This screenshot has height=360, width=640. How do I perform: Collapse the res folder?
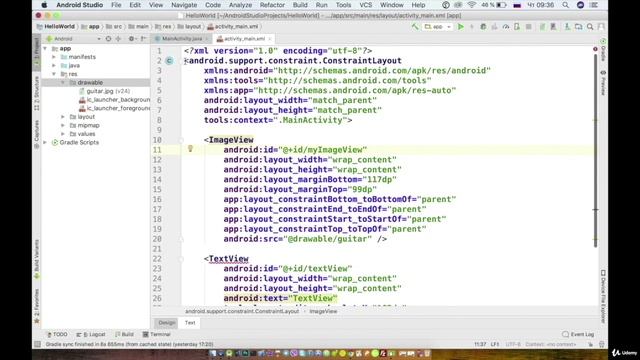coord(54,74)
